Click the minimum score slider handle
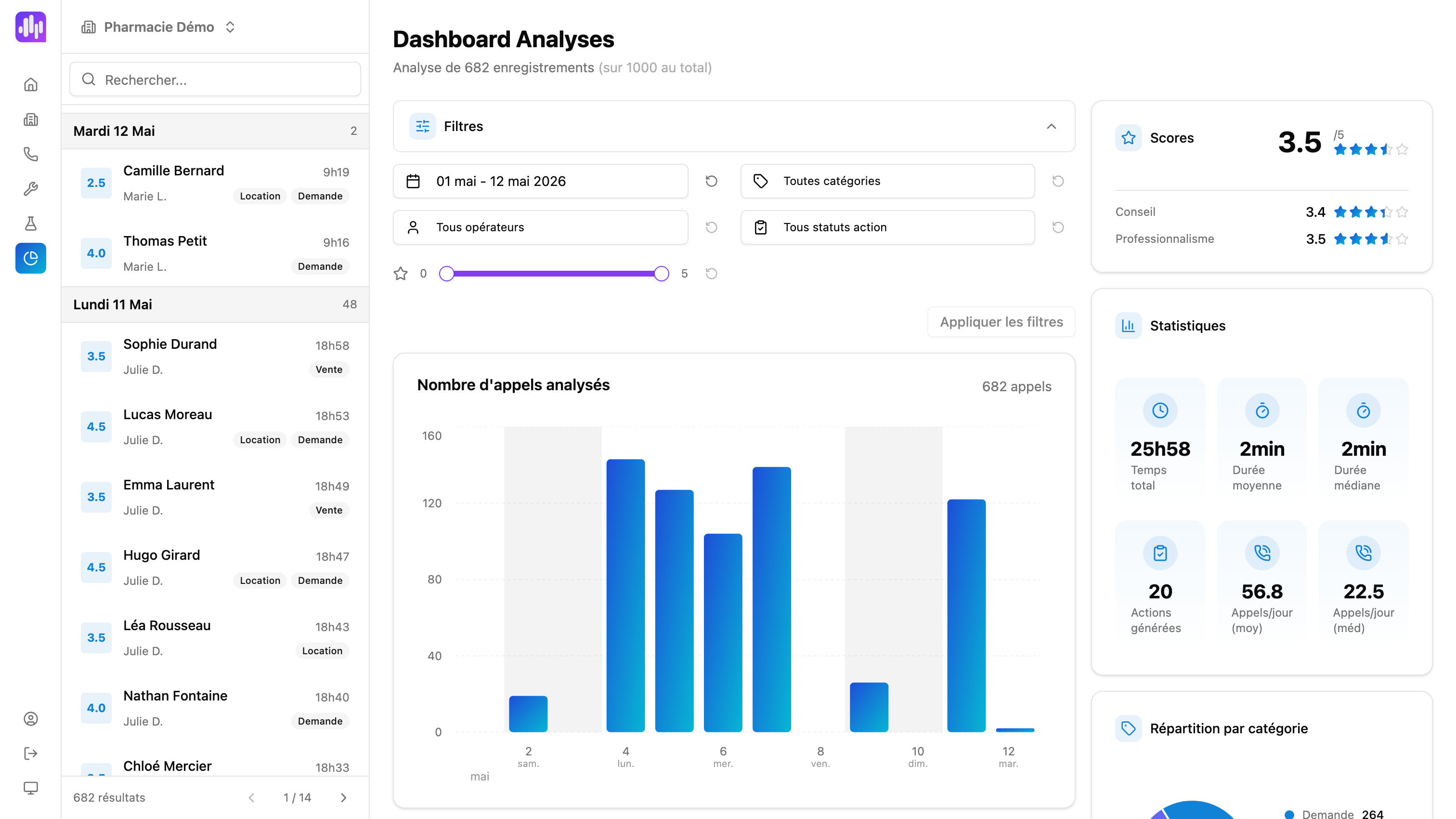The image size is (1456, 819). point(446,274)
